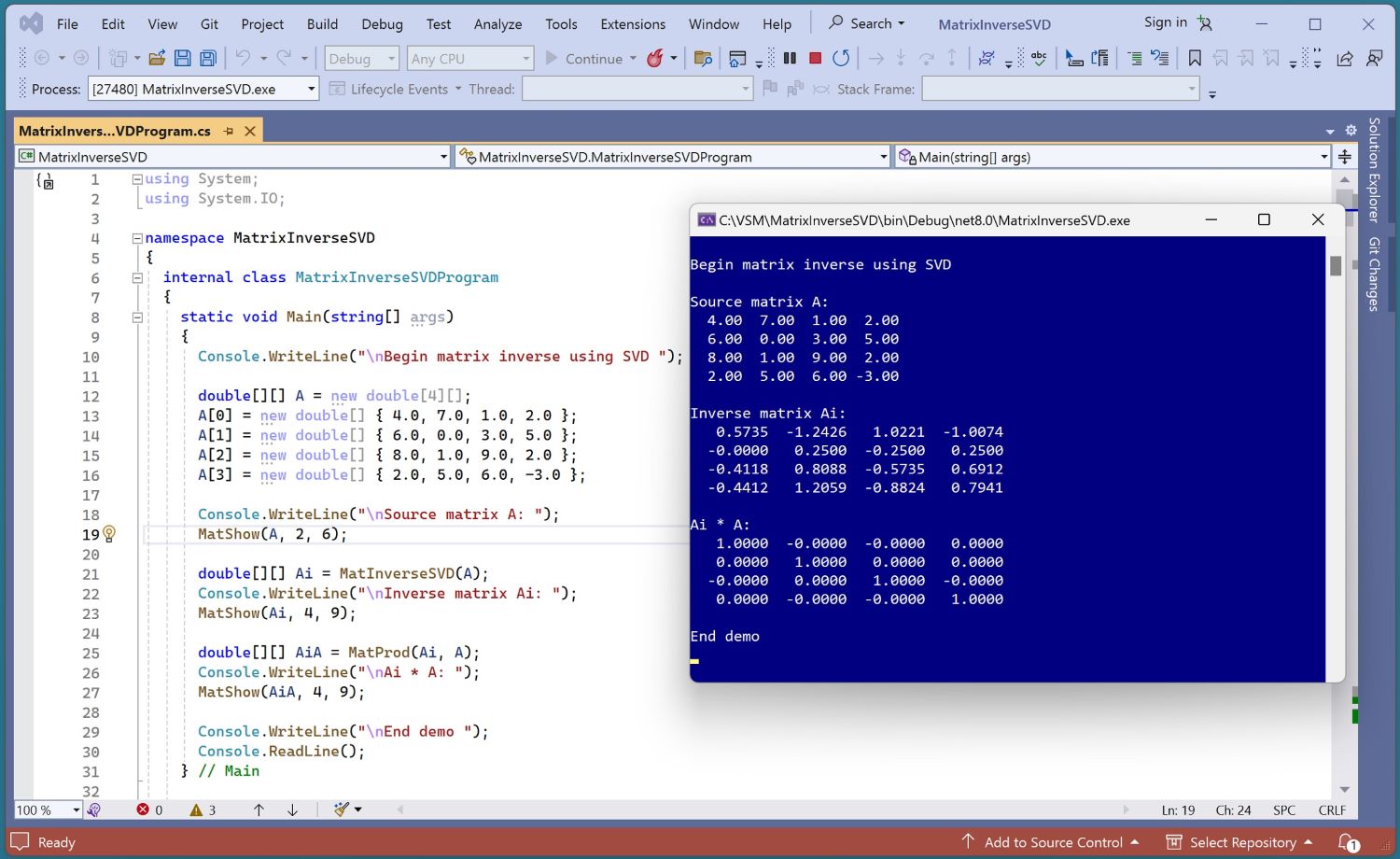The height and width of the screenshot is (859, 1400).
Task: Click the bookmark icon in the toolbar
Action: click(x=1195, y=58)
